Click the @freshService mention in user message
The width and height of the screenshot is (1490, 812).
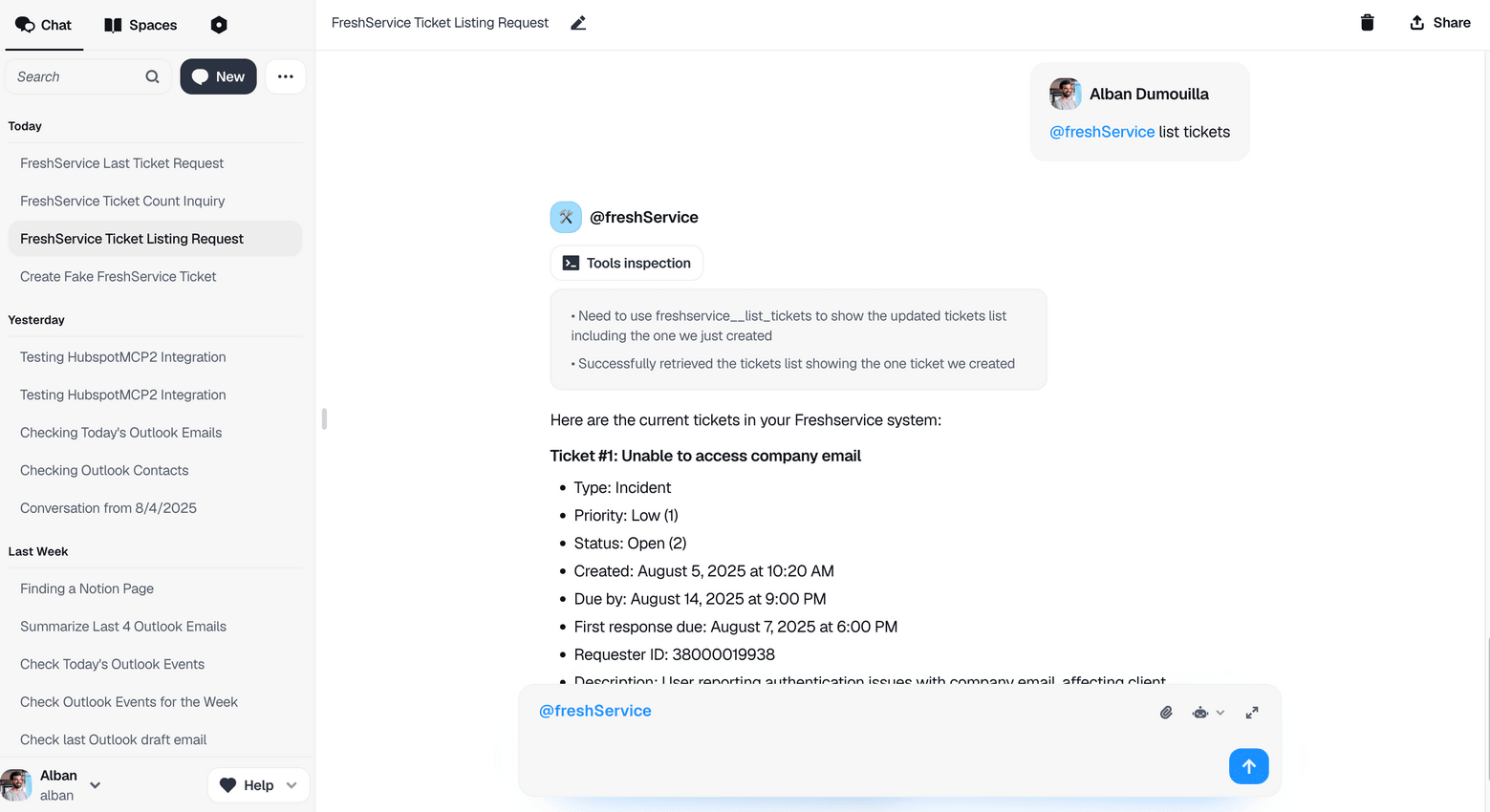[1102, 132]
